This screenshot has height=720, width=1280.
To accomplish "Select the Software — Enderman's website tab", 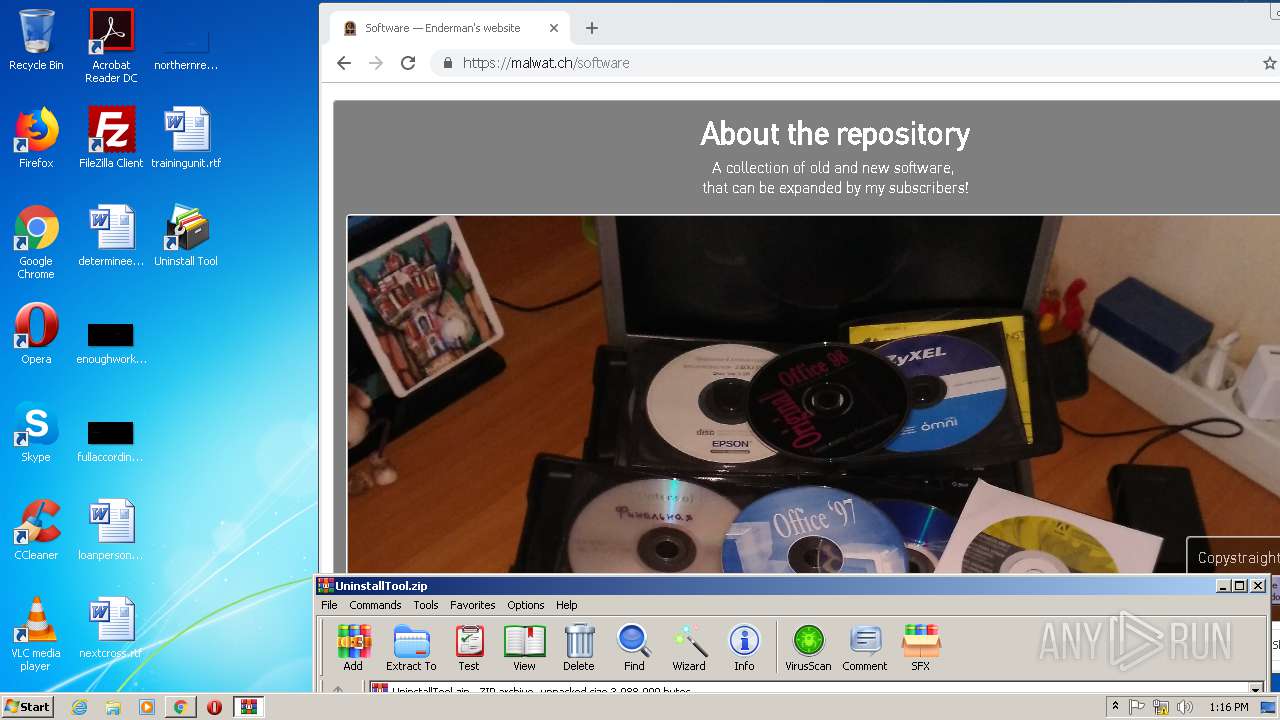I will (x=450, y=28).
